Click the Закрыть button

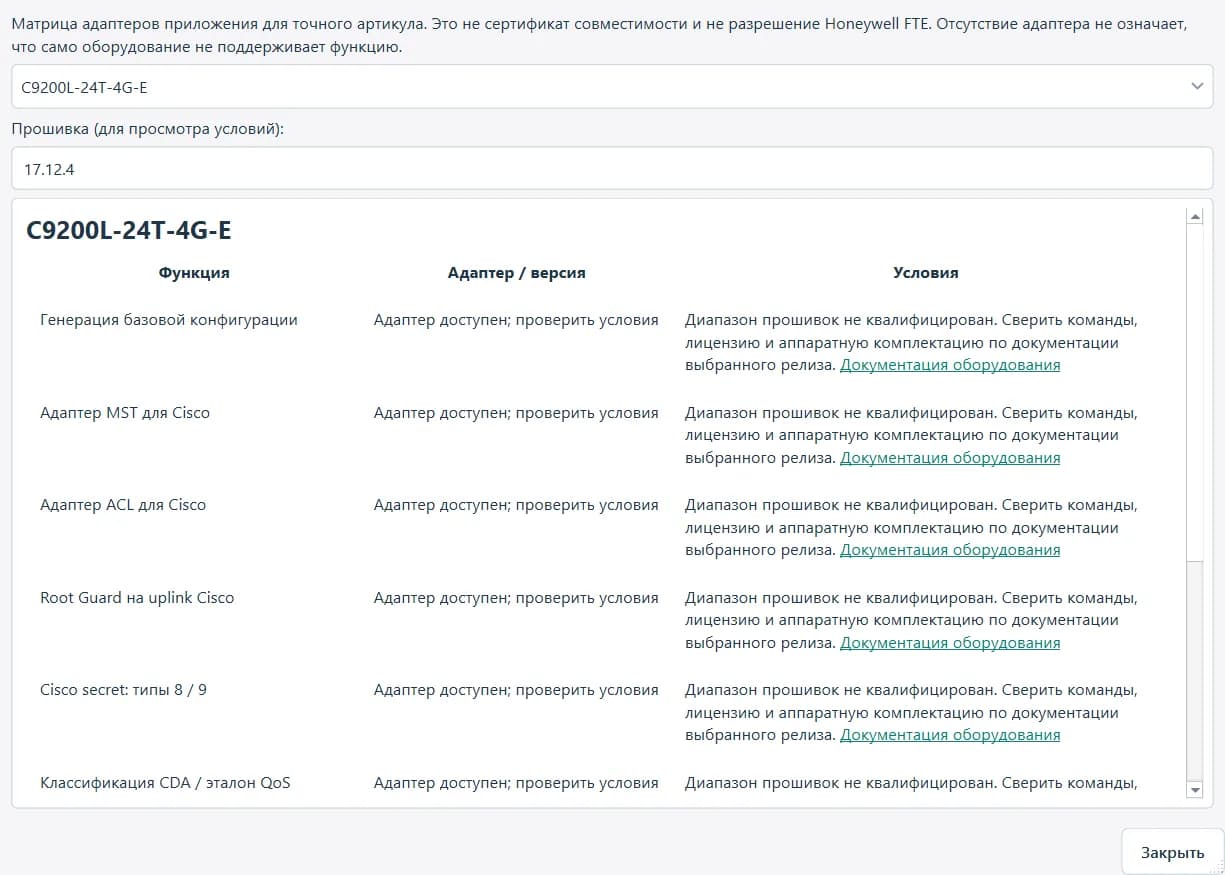tap(1172, 853)
